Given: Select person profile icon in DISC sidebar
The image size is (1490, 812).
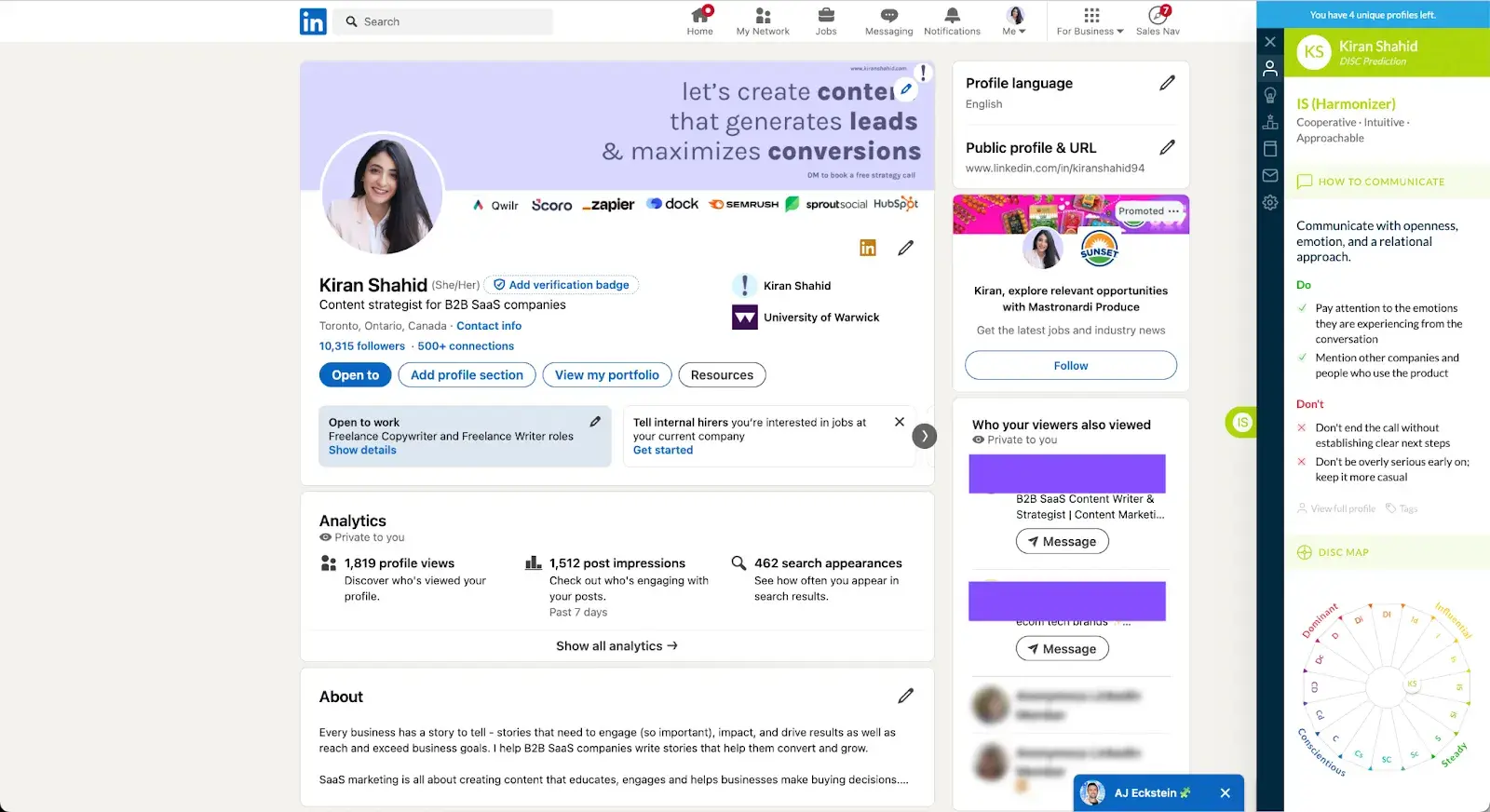Looking at the screenshot, I should (x=1270, y=68).
